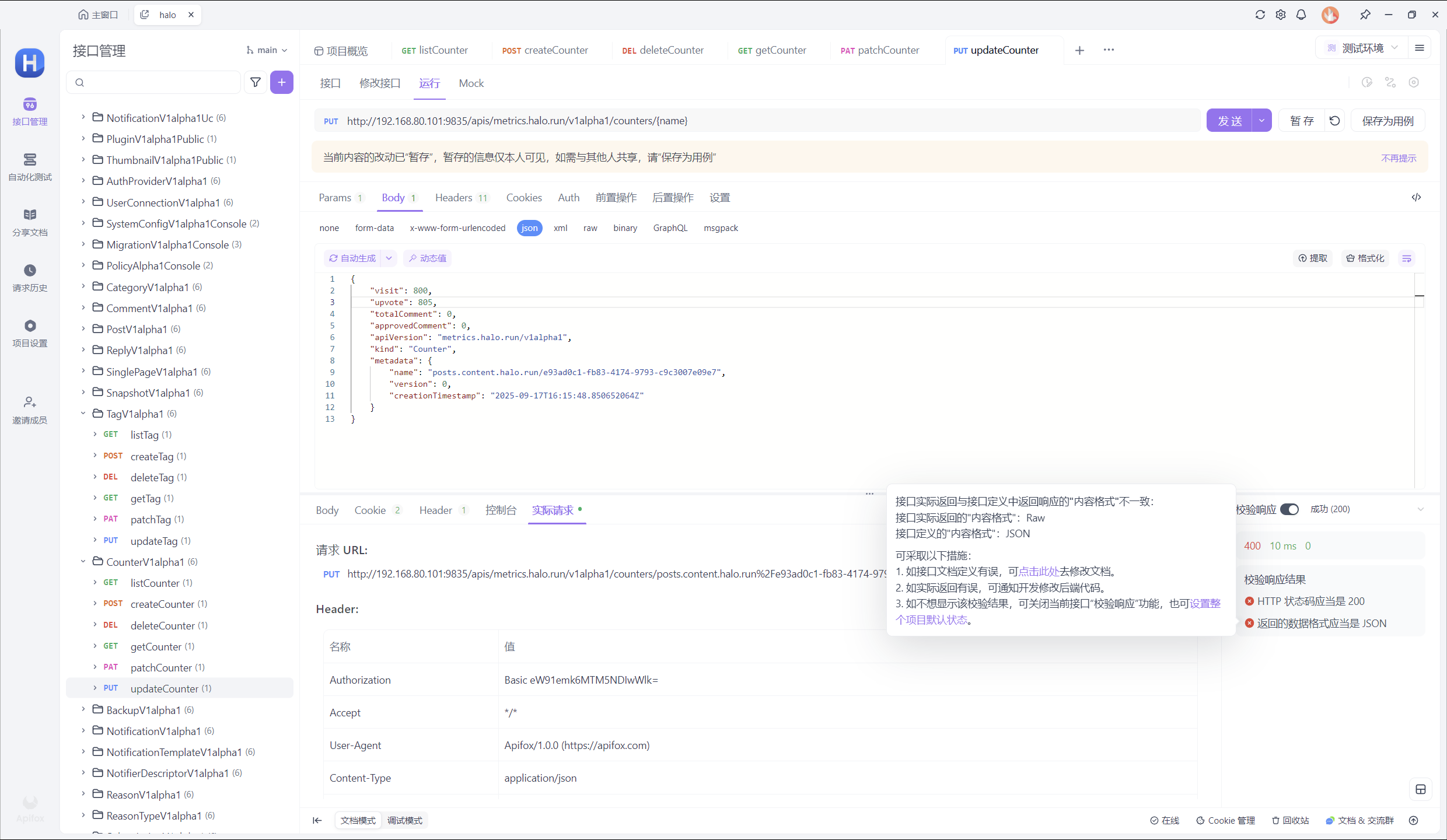This screenshot has height=840, width=1447.
Task: Open dropdown arrow next to 发送
Action: (1261, 121)
